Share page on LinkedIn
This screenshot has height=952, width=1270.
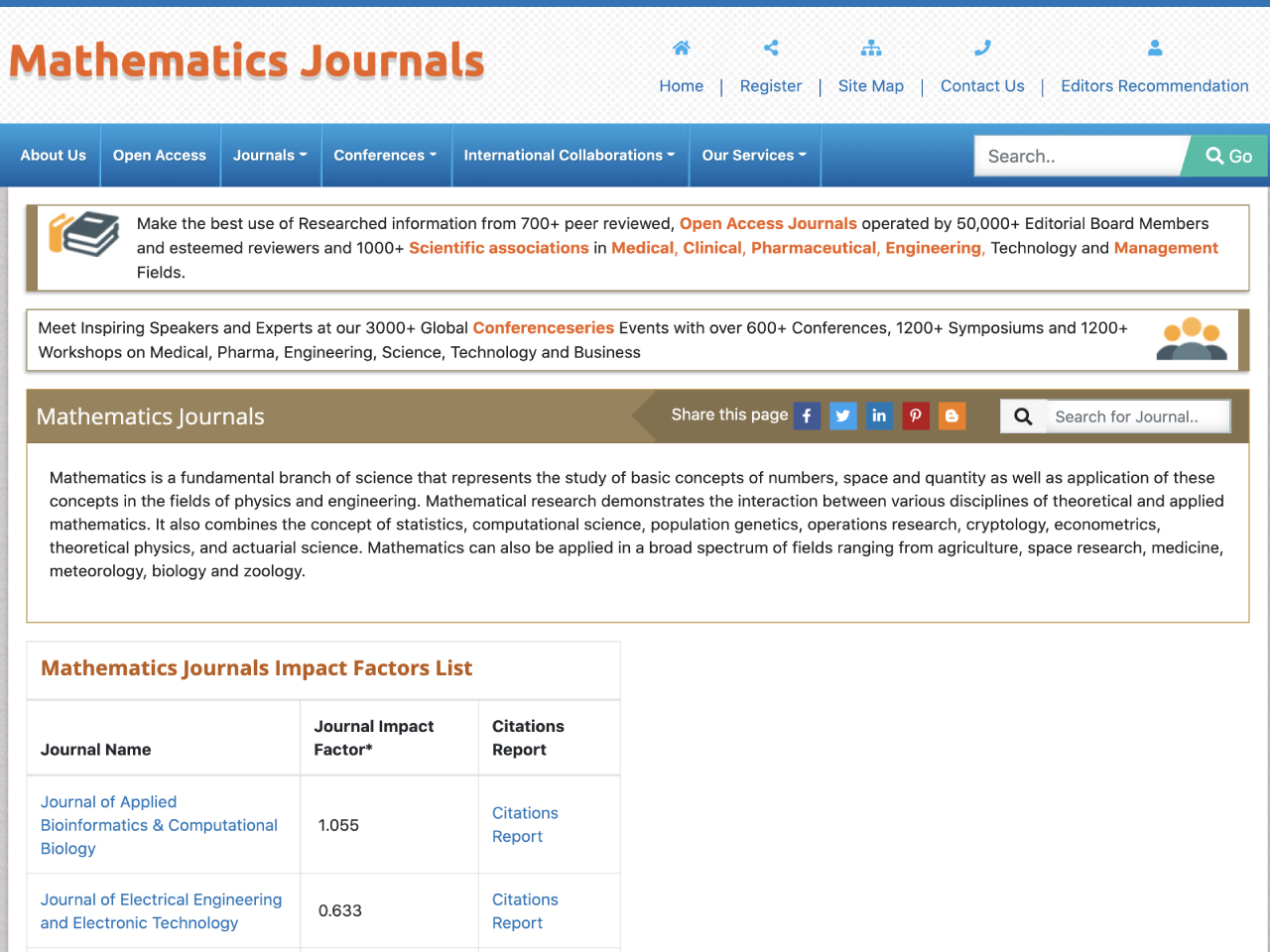point(879,416)
